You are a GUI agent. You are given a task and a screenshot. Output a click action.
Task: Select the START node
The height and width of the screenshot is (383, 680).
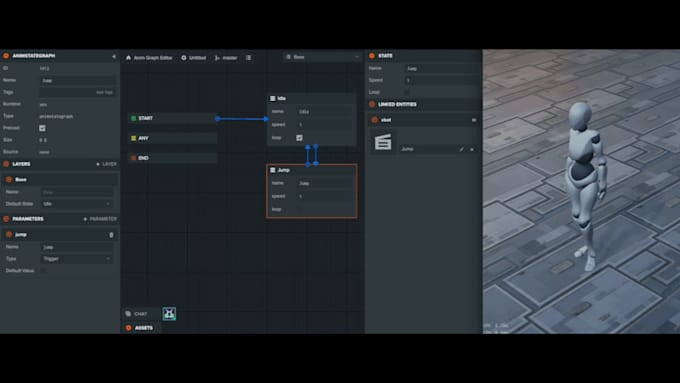point(173,118)
